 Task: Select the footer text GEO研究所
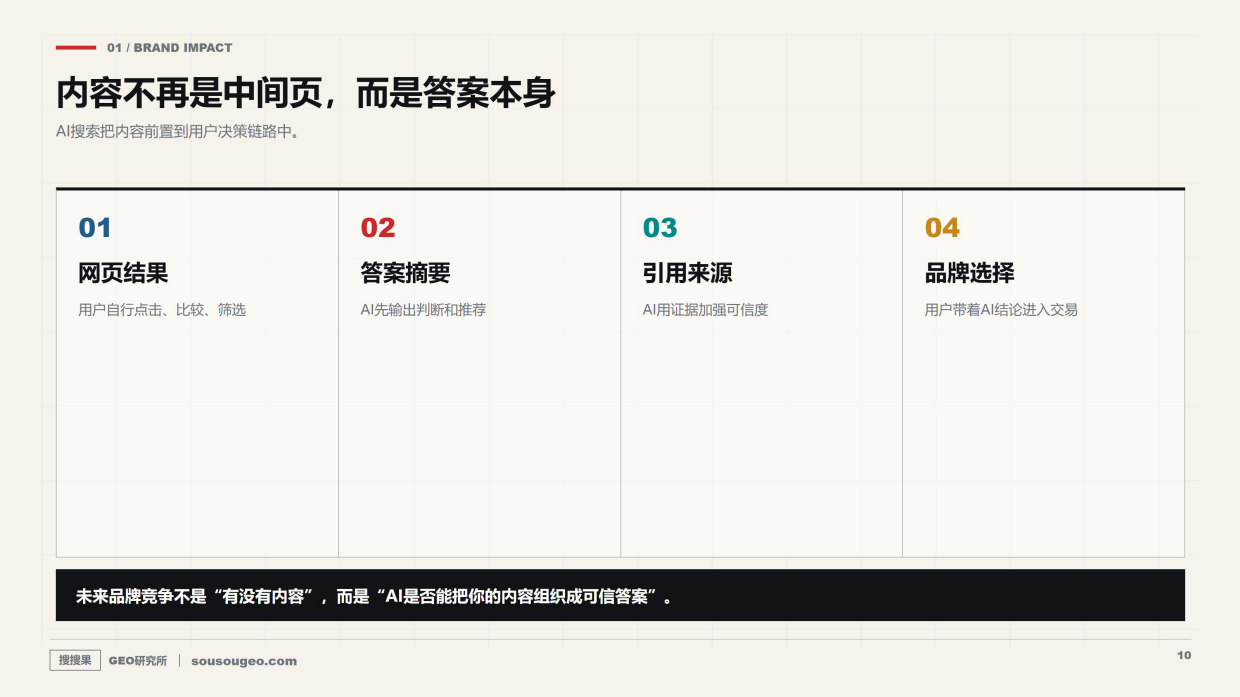(x=138, y=661)
